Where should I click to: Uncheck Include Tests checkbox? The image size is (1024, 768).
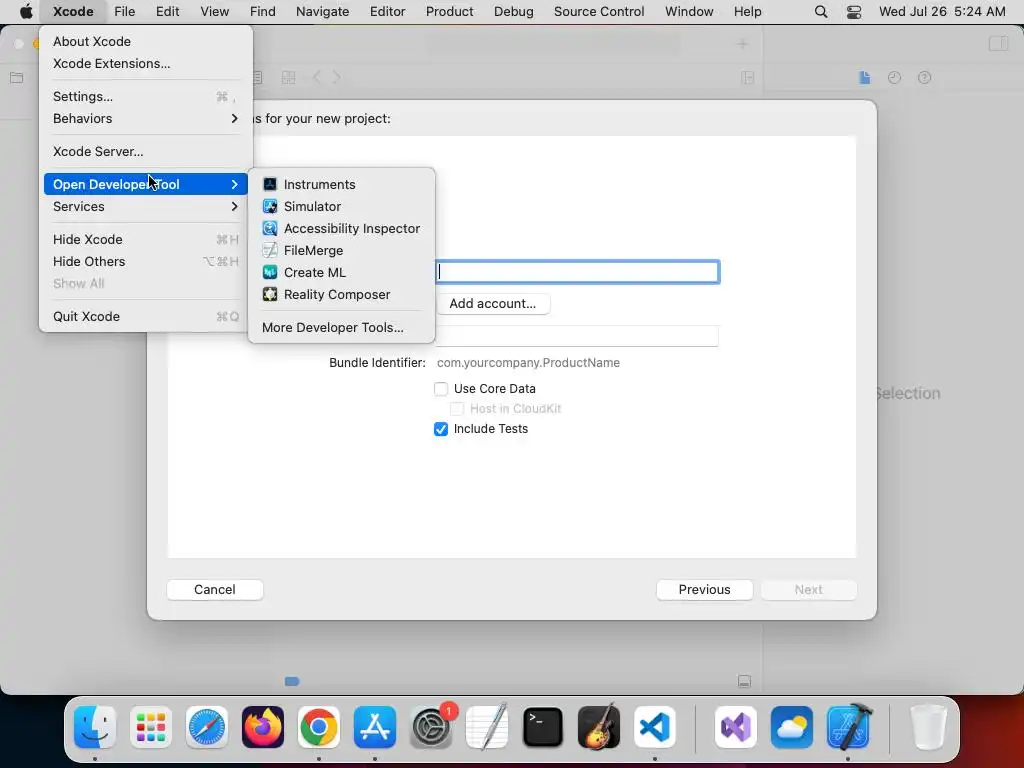coord(441,429)
